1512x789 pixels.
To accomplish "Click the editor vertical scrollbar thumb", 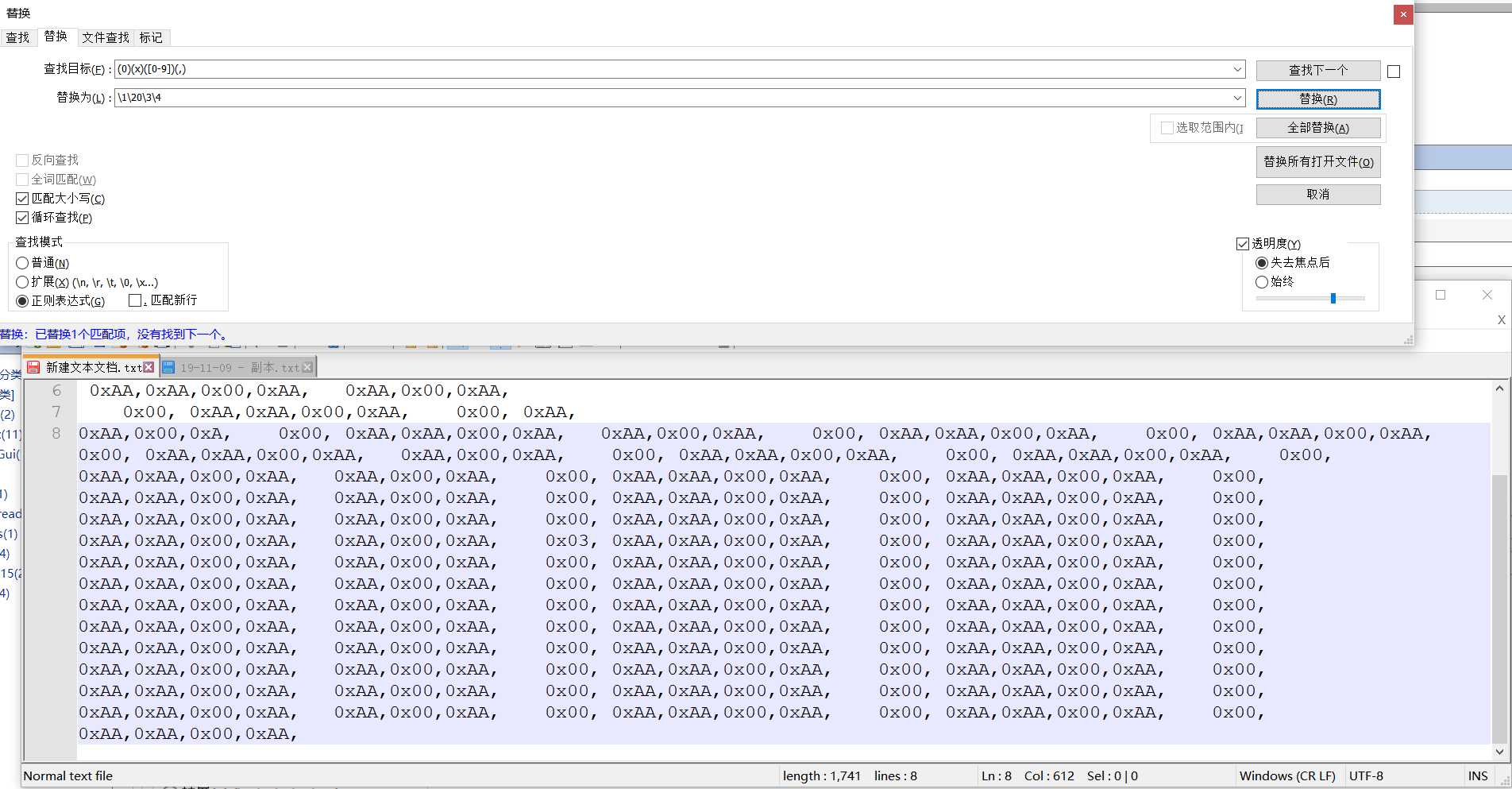I will pyautogui.click(x=1499, y=608).
